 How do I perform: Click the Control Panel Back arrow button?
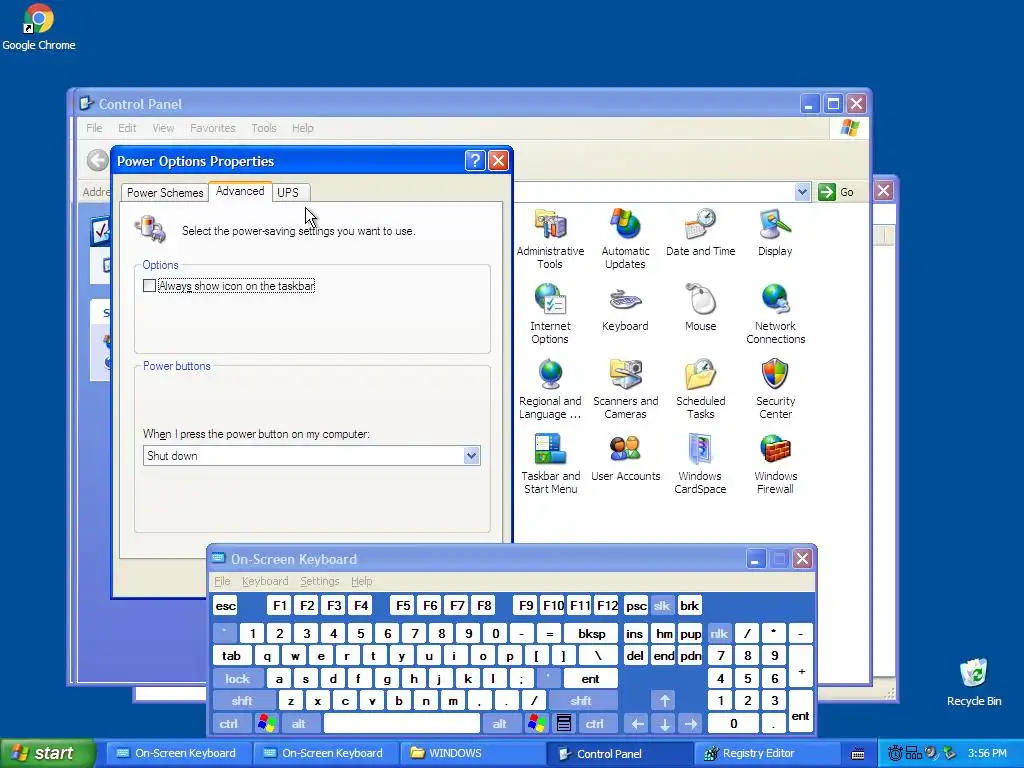coord(98,160)
